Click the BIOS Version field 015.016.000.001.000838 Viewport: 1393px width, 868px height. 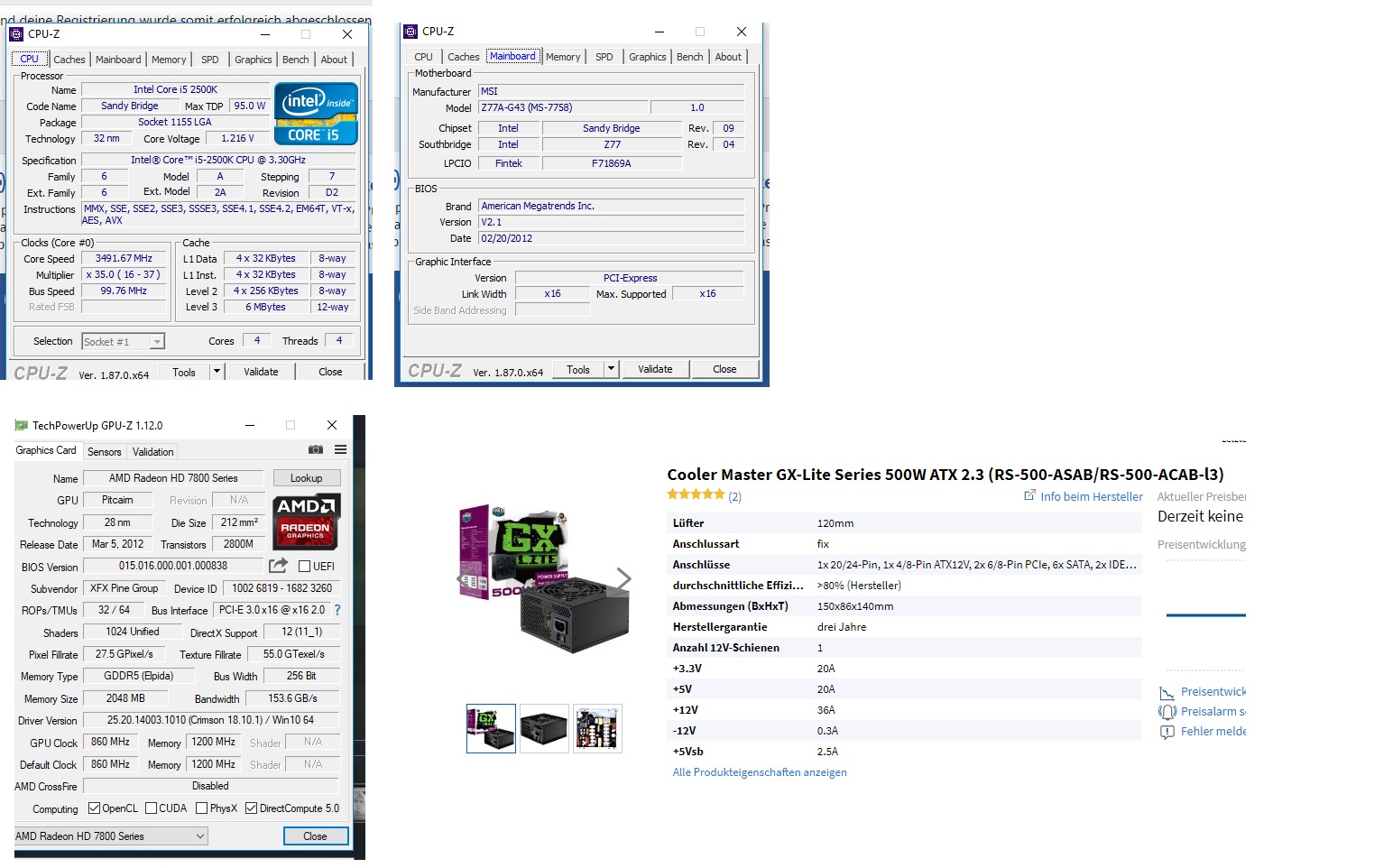click(x=173, y=566)
